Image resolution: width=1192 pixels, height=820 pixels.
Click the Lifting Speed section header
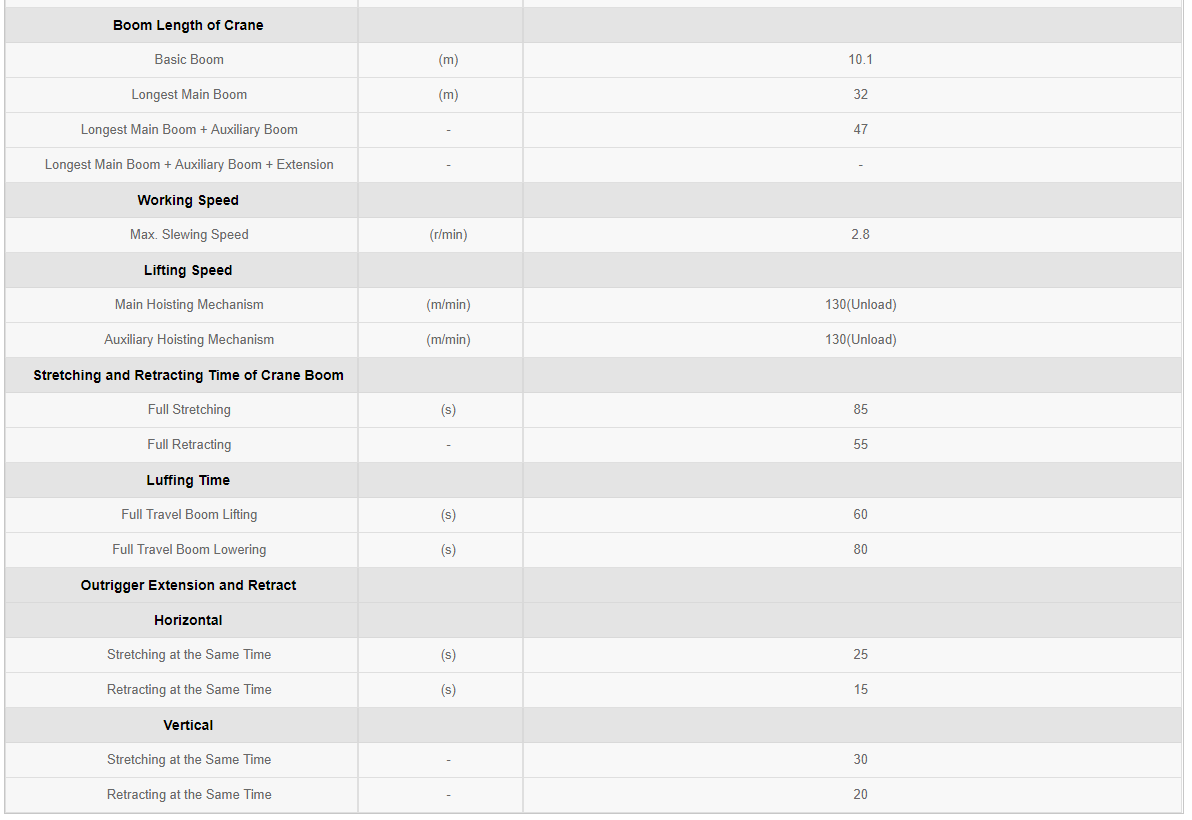tap(189, 270)
